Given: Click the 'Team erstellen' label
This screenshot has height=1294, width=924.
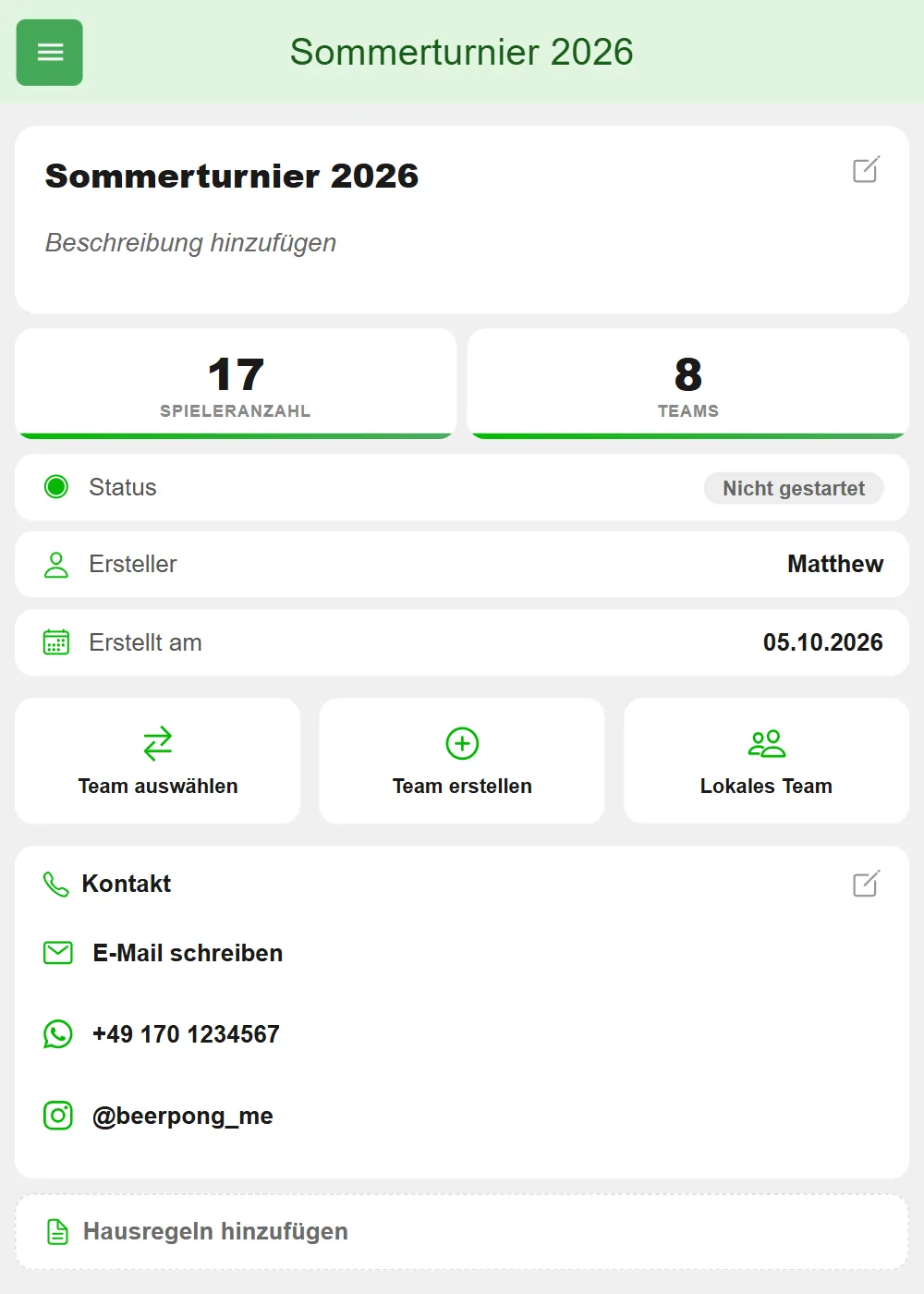Looking at the screenshot, I should pyautogui.click(x=462, y=787).
